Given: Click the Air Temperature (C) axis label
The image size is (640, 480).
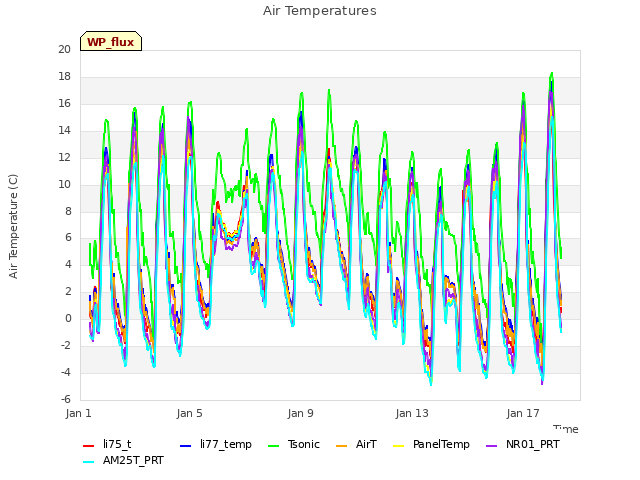Looking at the screenshot, I should click(13, 227).
